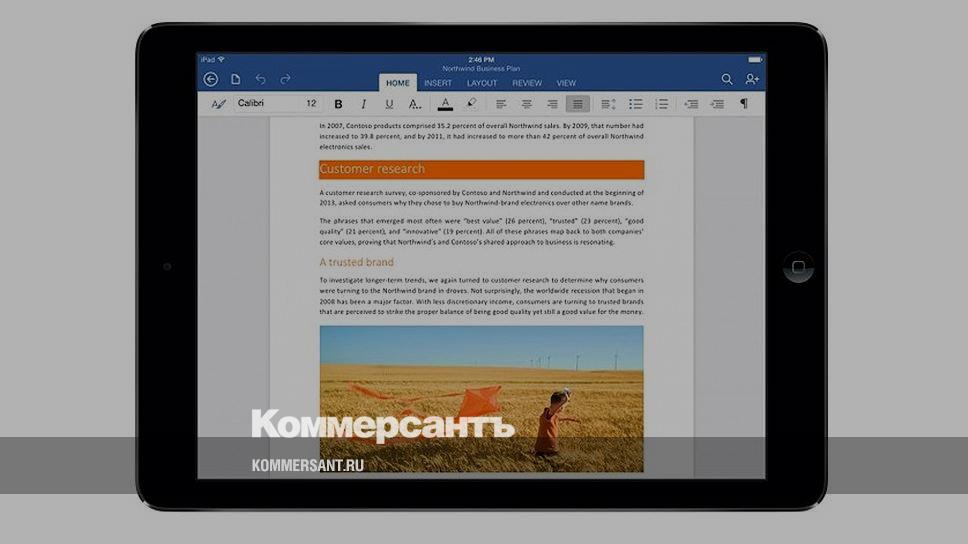The height and width of the screenshot is (544, 968).
Task: Select the highlighter pen tool
Action: coord(471,104)
